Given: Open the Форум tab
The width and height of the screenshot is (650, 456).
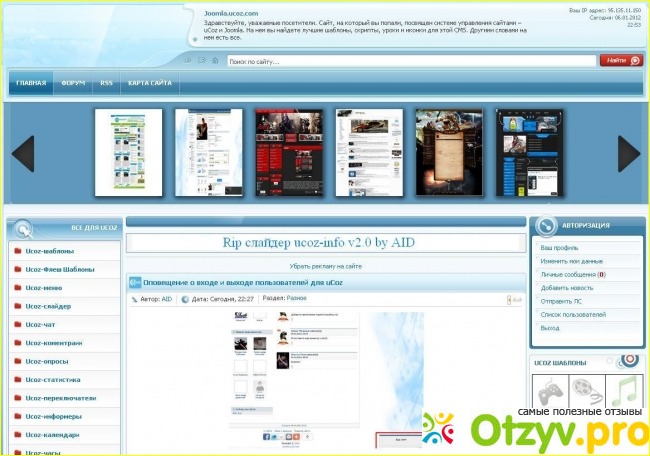Looking at the screenshot, I should pyautogui.click(x=72, y=83).
